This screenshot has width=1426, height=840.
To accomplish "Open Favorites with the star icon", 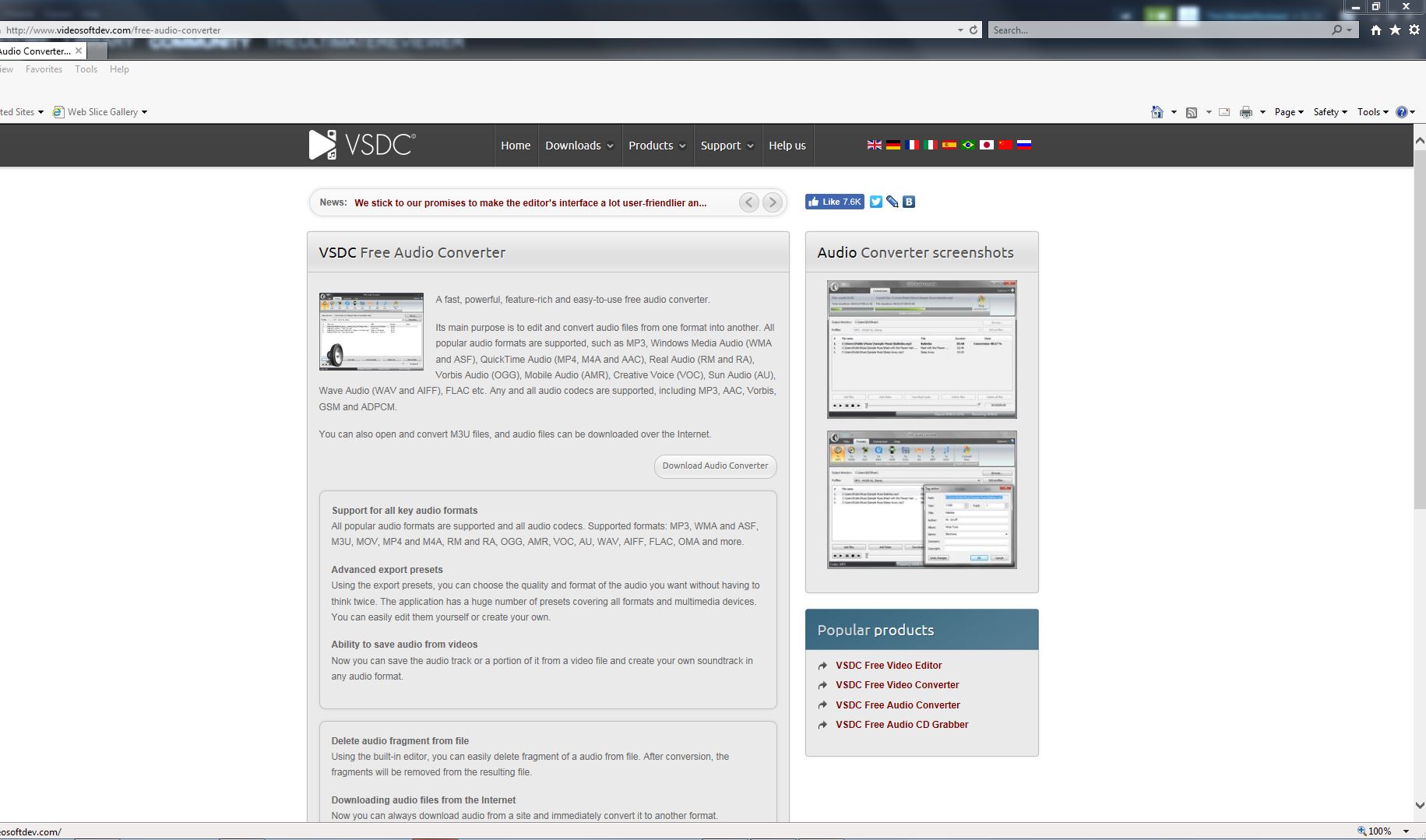I will coord(1395,30).
